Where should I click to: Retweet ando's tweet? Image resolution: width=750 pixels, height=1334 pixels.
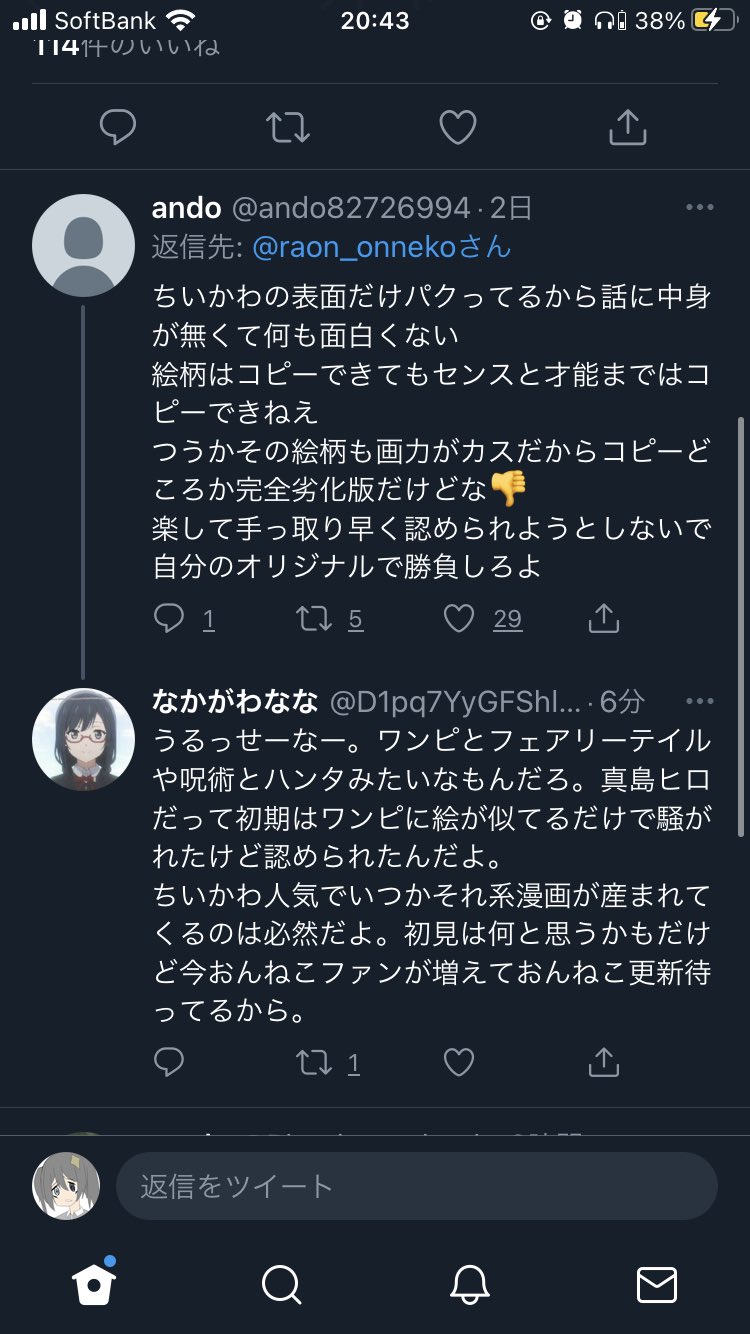pos(315,620)
